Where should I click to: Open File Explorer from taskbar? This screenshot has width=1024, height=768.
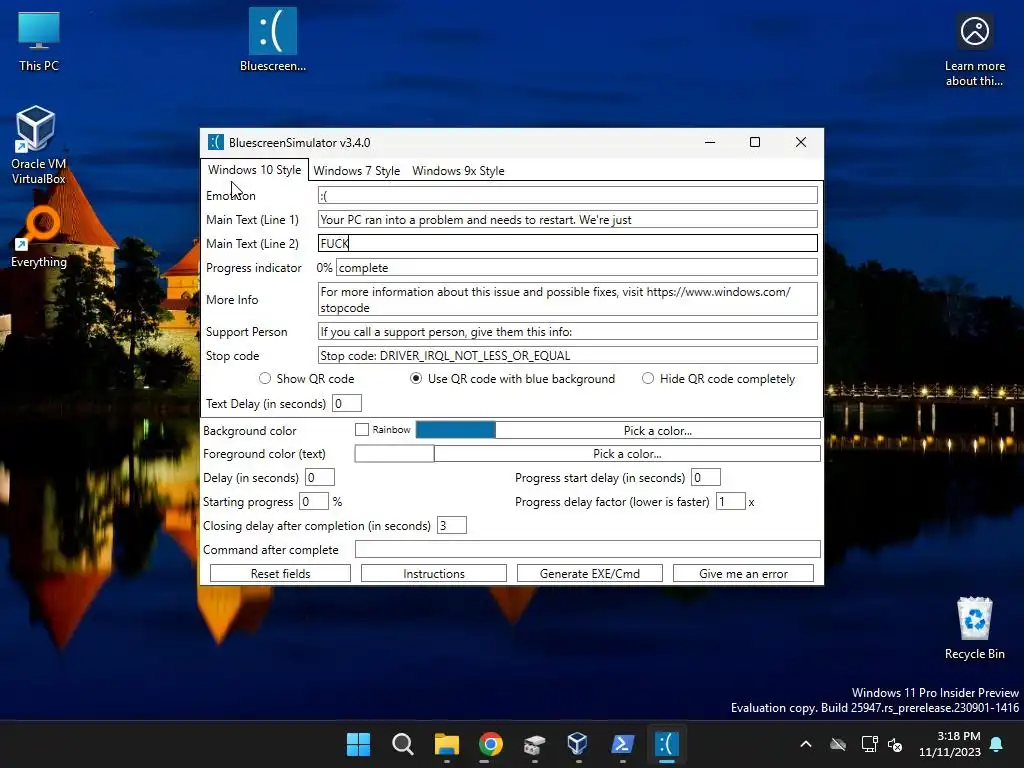click(x=447, y=744)
